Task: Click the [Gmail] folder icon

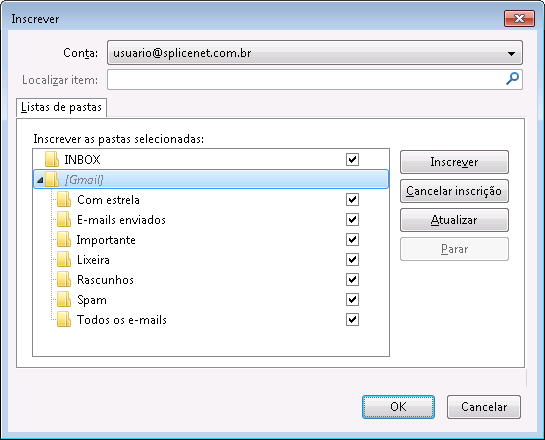Action: point(52,180)
